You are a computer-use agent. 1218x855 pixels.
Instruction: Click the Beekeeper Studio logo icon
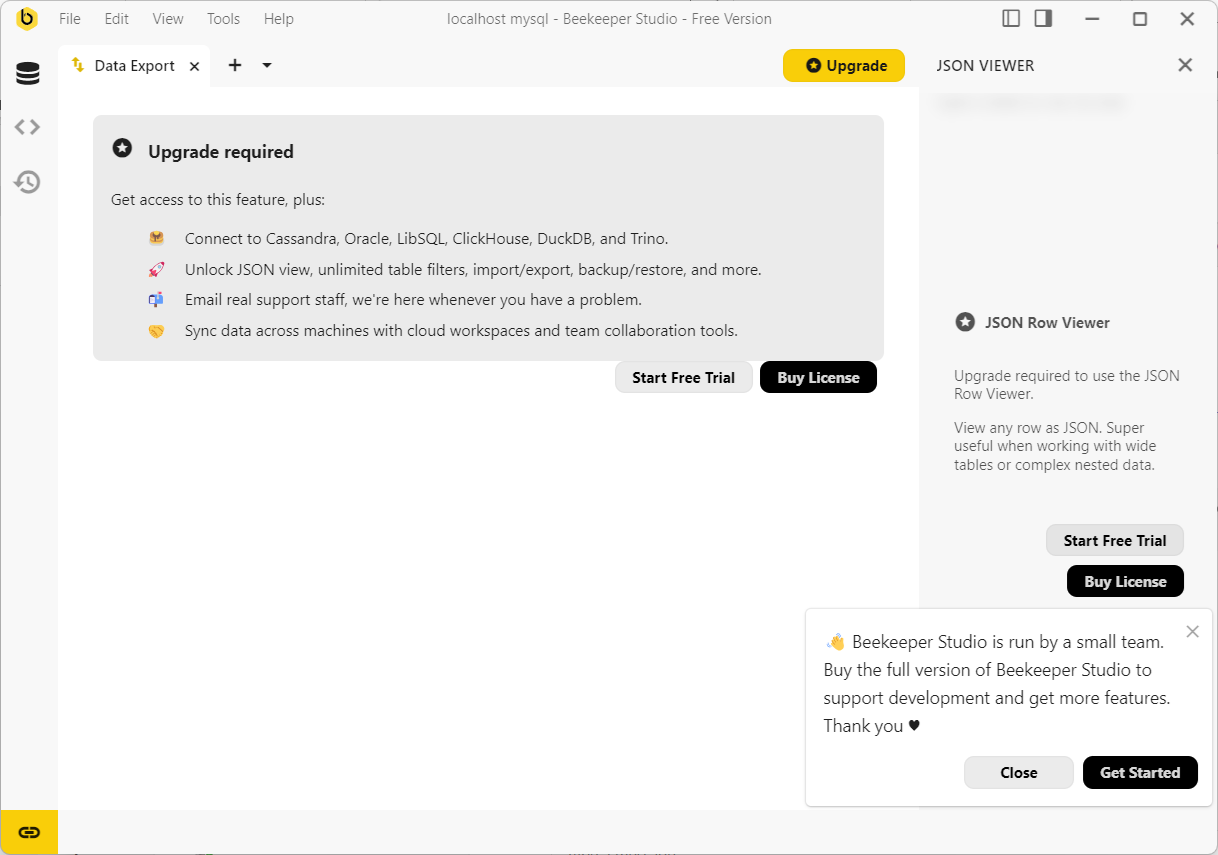[x=28, y=18]
